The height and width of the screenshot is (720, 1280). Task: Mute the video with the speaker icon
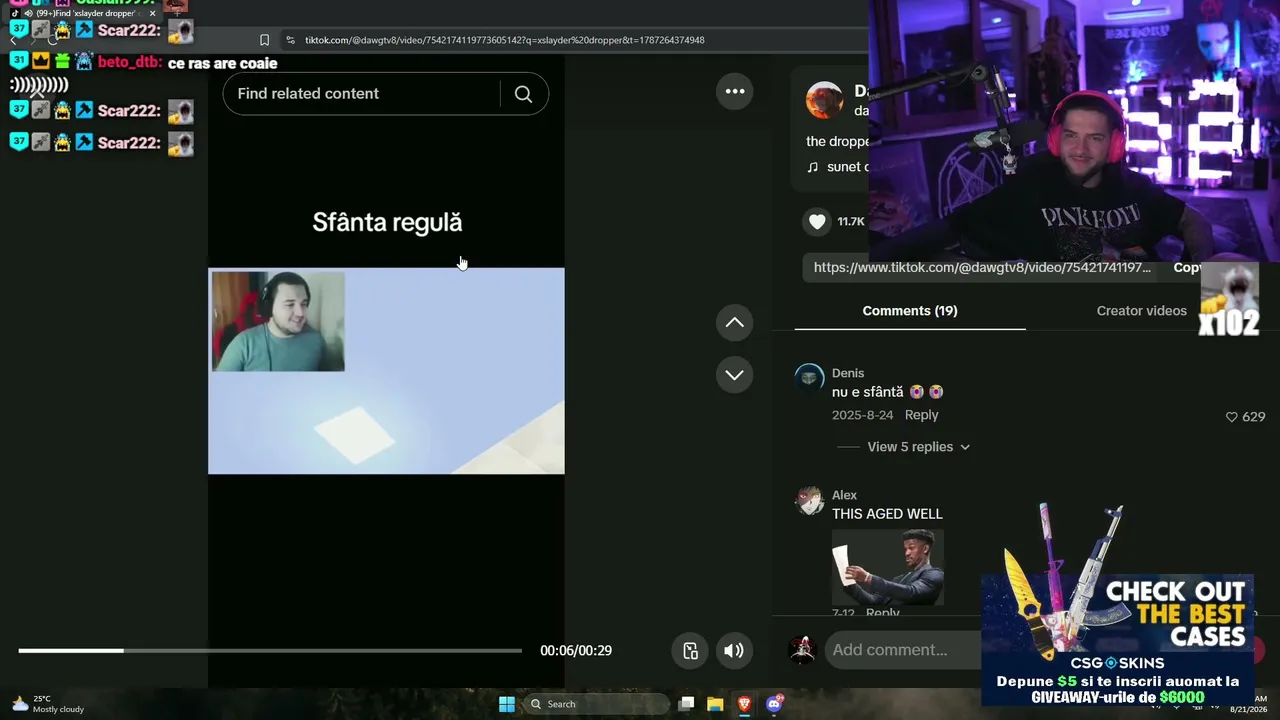pos(734,651)
